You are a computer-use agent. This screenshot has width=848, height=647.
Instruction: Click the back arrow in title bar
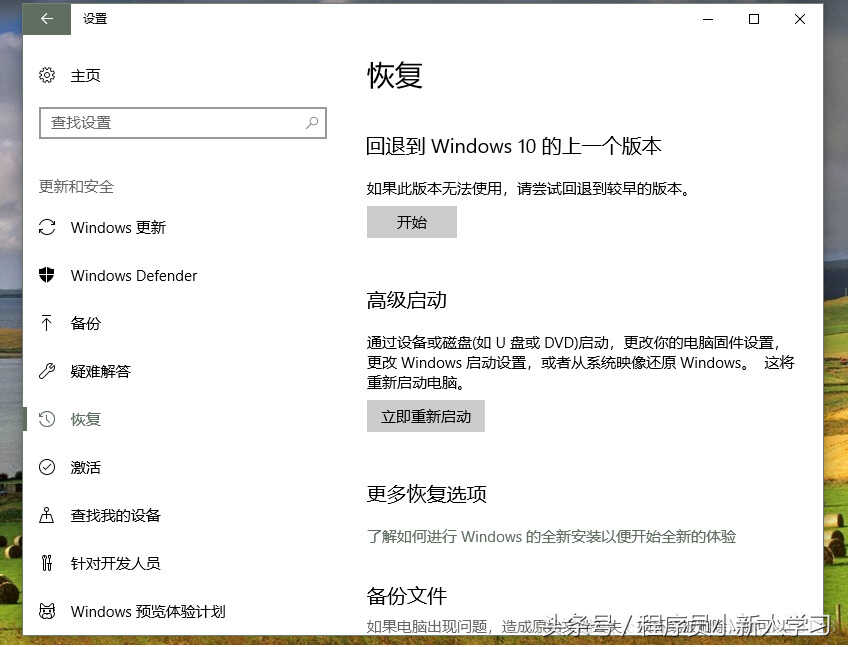(47, 19)
